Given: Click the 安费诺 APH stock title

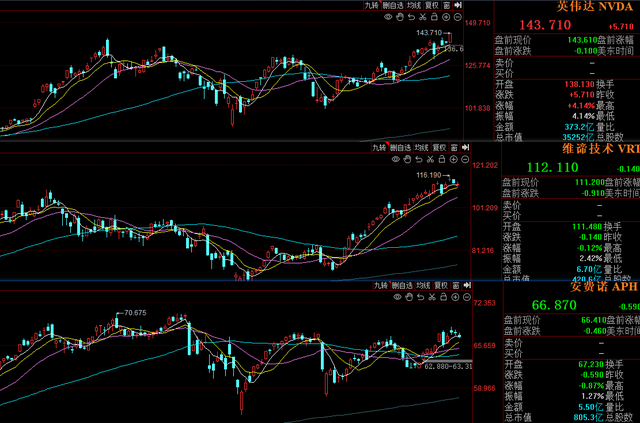Looking at the screenshot, I should [x=603, y=286].
